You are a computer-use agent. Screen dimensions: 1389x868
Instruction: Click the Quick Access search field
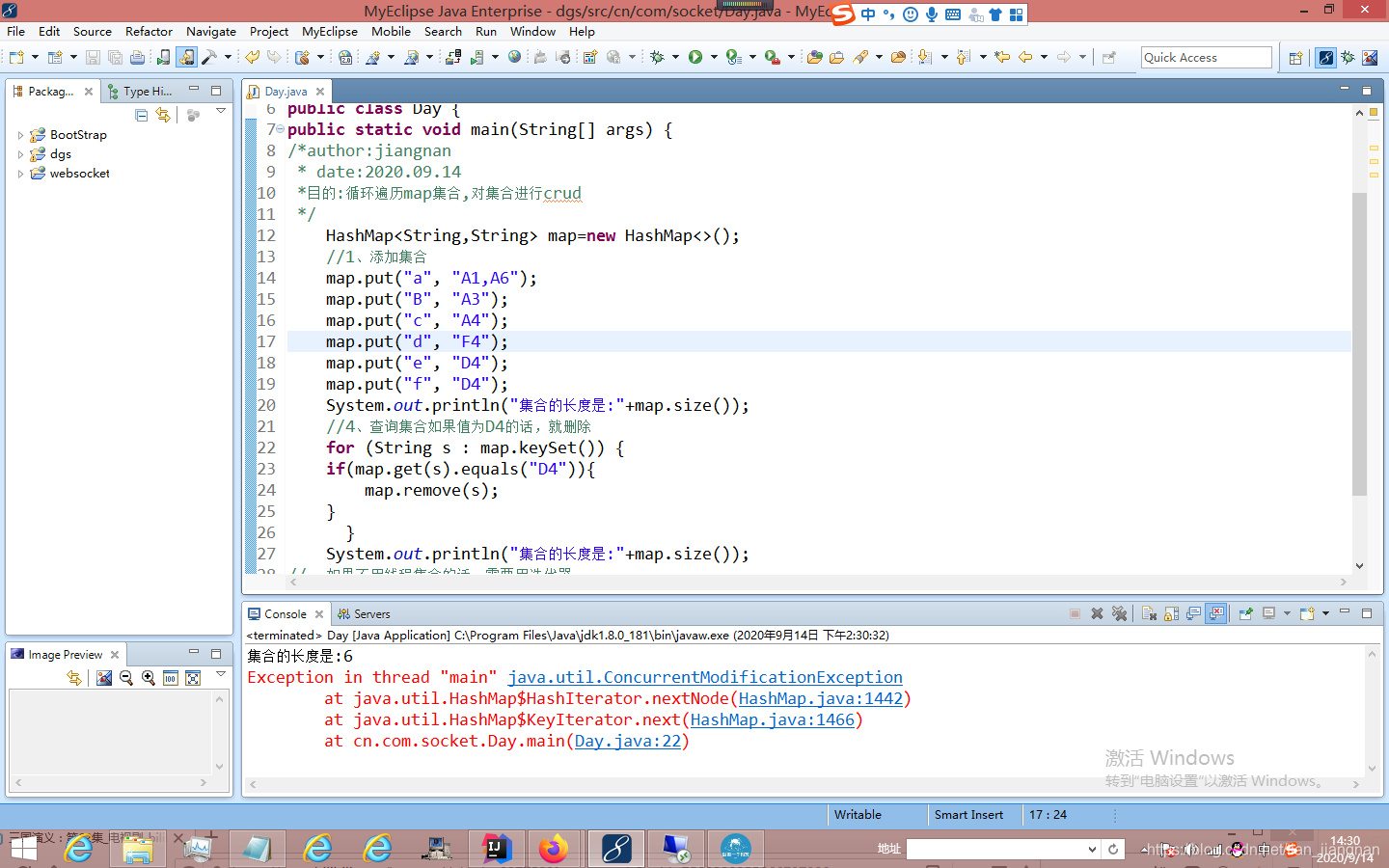(x=1206, y=58)
